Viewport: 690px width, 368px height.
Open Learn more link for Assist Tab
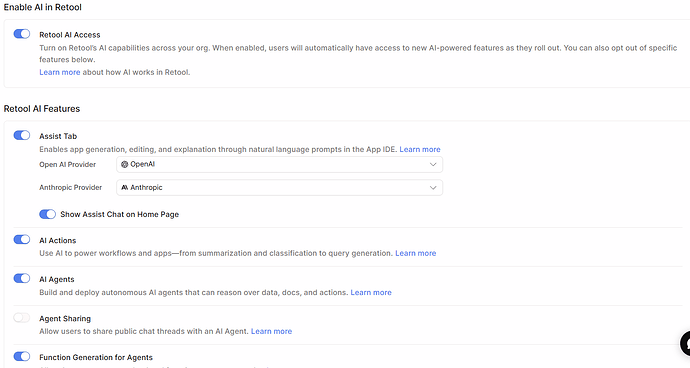click(420, 149)
